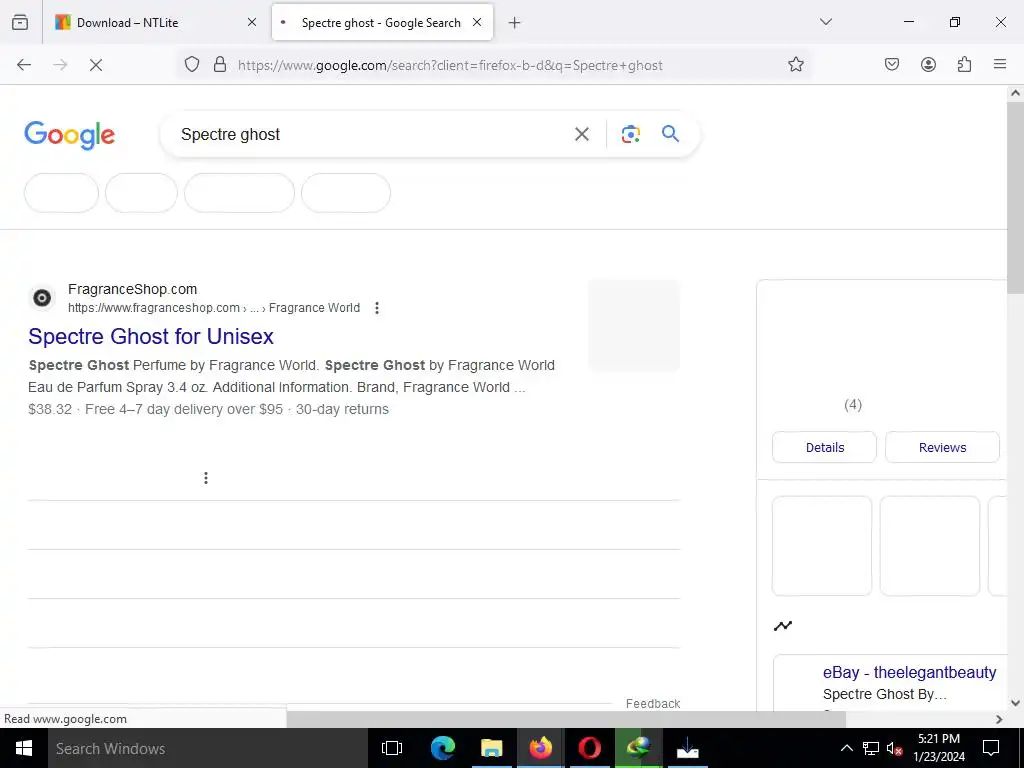1024x768 pixels.
Task: Open Firefox application hamburger menu
Action: click(1000, 65)
